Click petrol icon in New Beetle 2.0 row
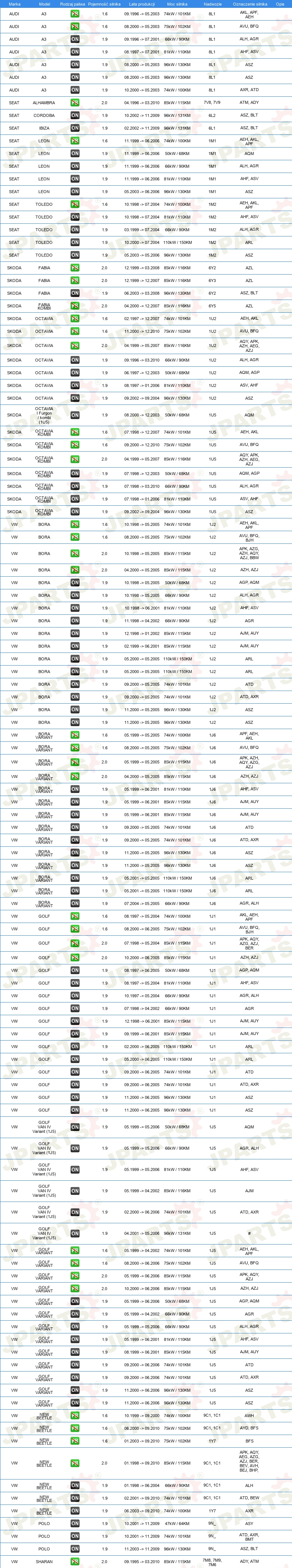The height and width of the screenshot is (1568, 292). pos(75,1463)
